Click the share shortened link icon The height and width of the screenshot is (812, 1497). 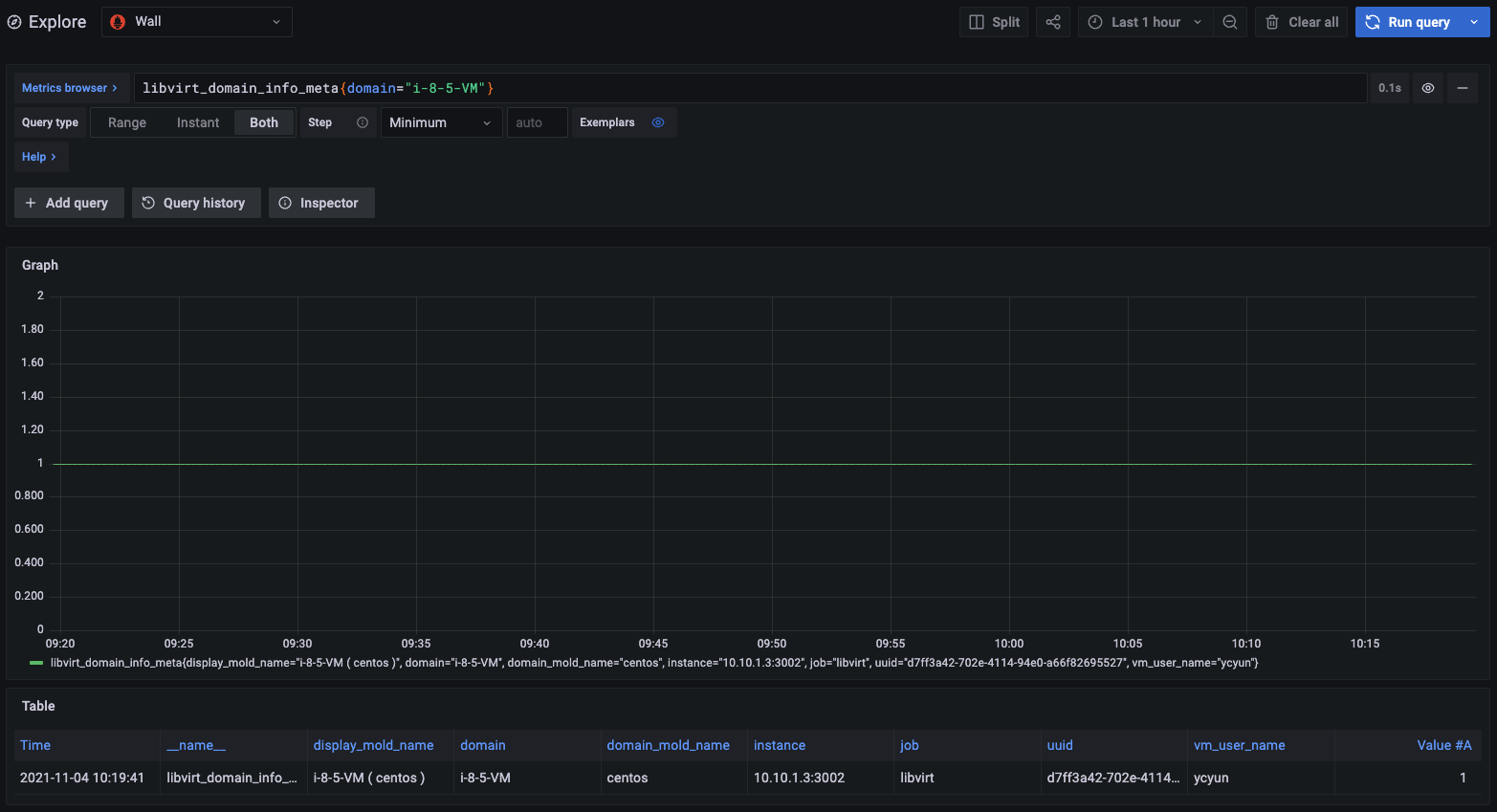[x=1052, y=22]
